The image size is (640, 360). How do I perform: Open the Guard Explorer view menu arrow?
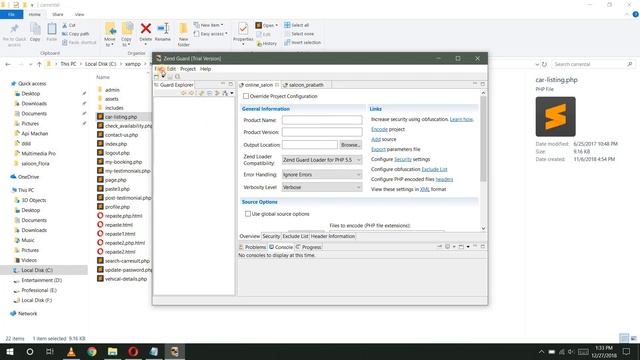click(x=232, y=93)
